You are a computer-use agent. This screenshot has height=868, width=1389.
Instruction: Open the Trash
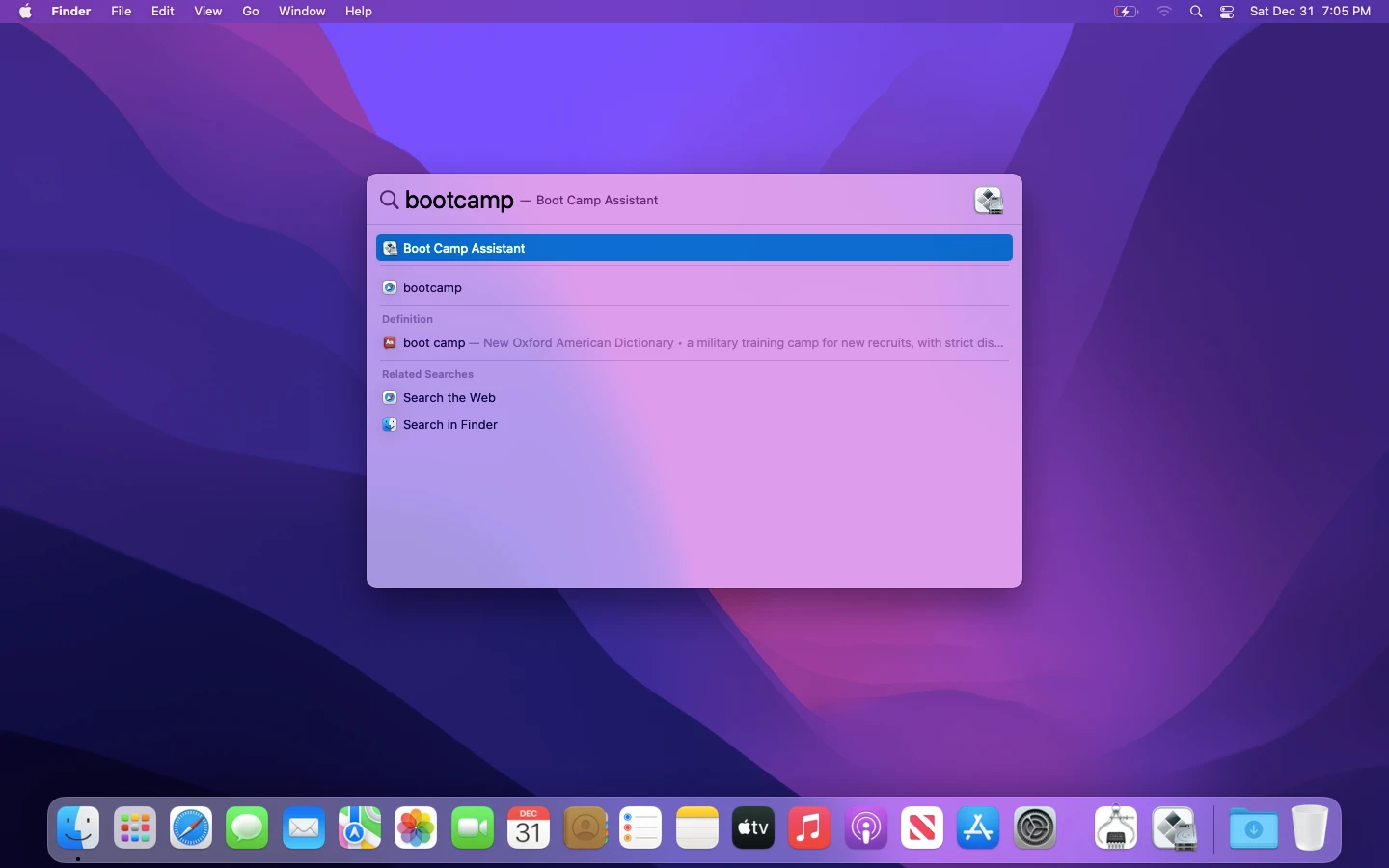(1309, 827)
